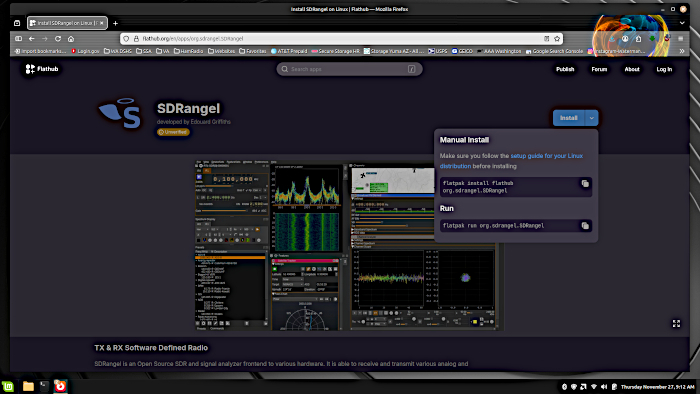The height and width of the screenshot is (394, 700).
Task: Bookmark this page with the star icon
Action: [557, 39]
